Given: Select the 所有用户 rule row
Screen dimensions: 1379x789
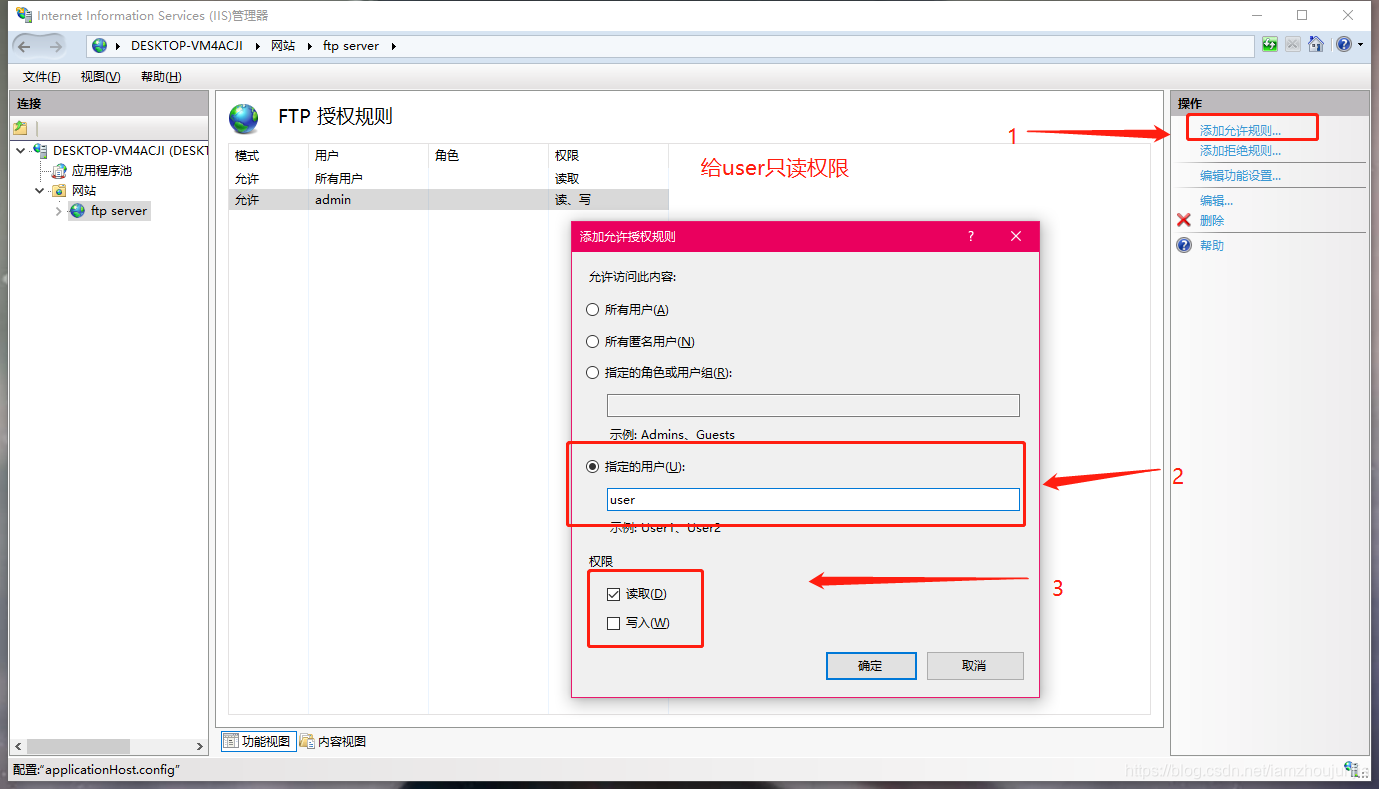Looking at the screenshot, I should point(448,179).
